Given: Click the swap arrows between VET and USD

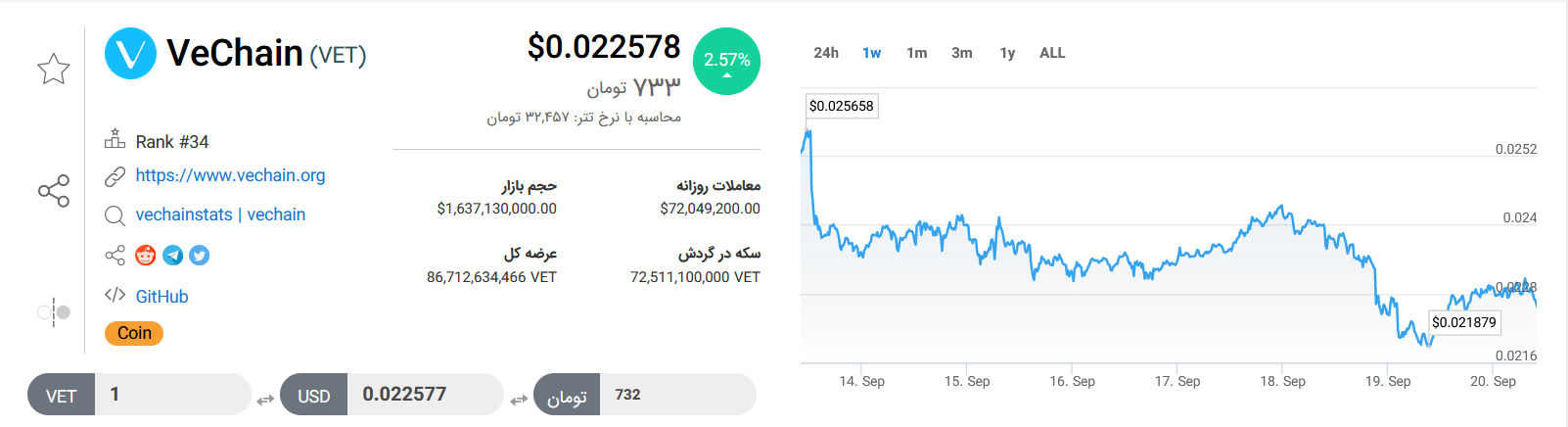Looking at the screenshot, I should [x=265, y=400].
